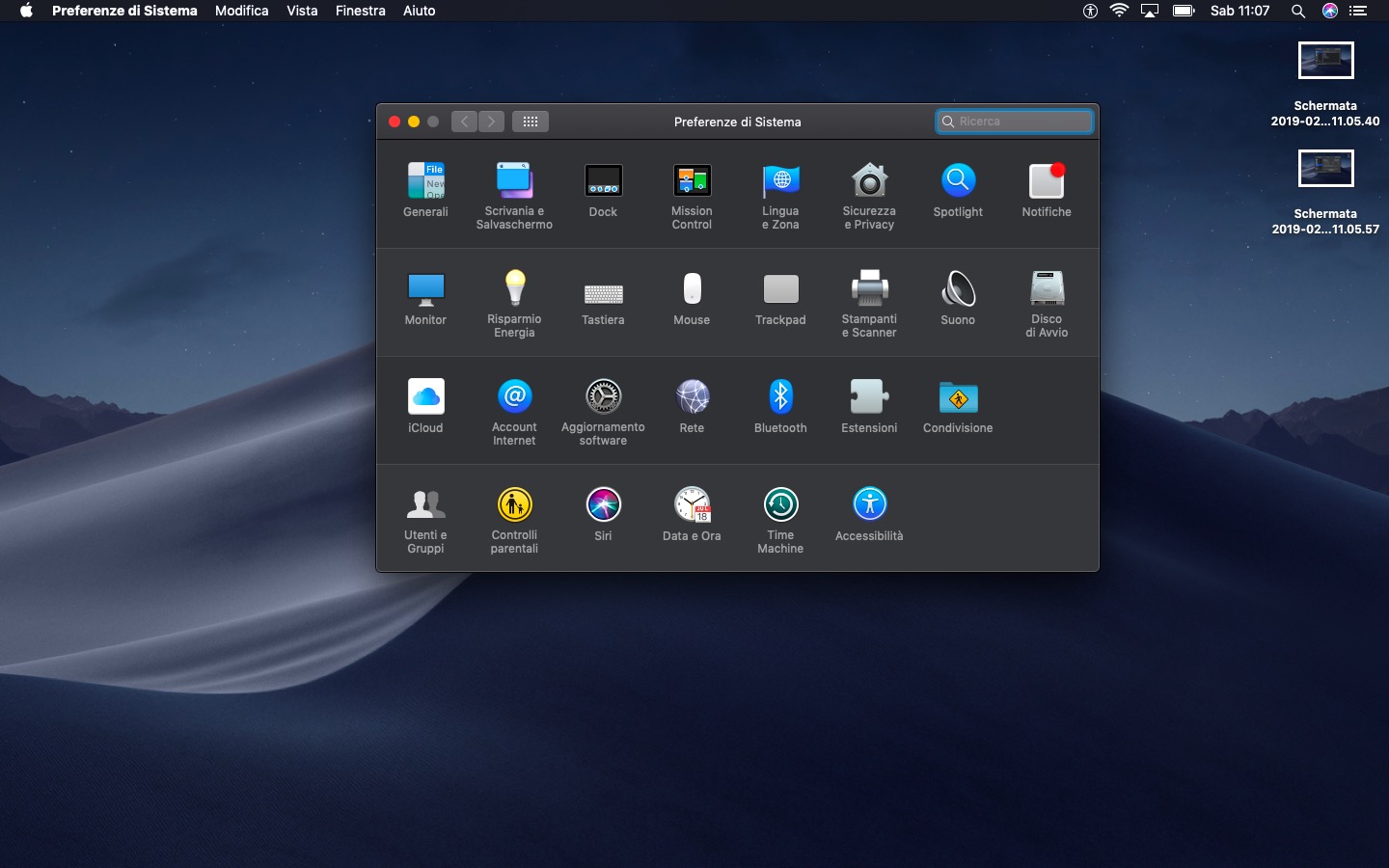
Task: Click the accessibility status icon in menu bar
Action: [1090, 11]
